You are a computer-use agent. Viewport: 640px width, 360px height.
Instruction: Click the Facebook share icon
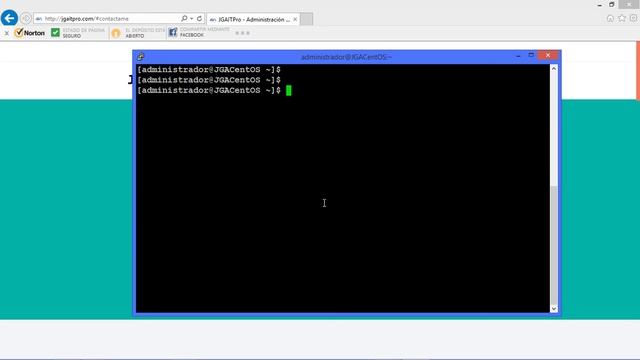[173, 32]
